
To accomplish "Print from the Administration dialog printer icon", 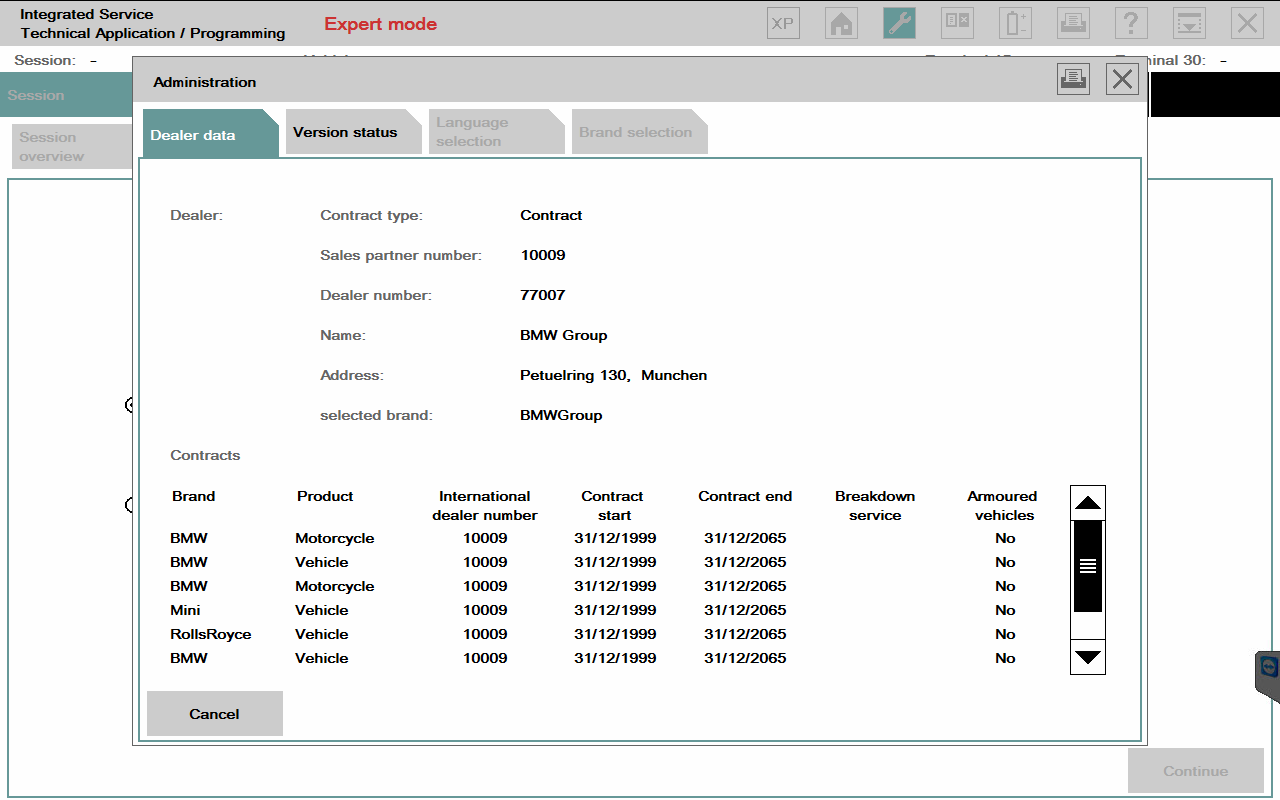I will click(x=1074, y=79).
